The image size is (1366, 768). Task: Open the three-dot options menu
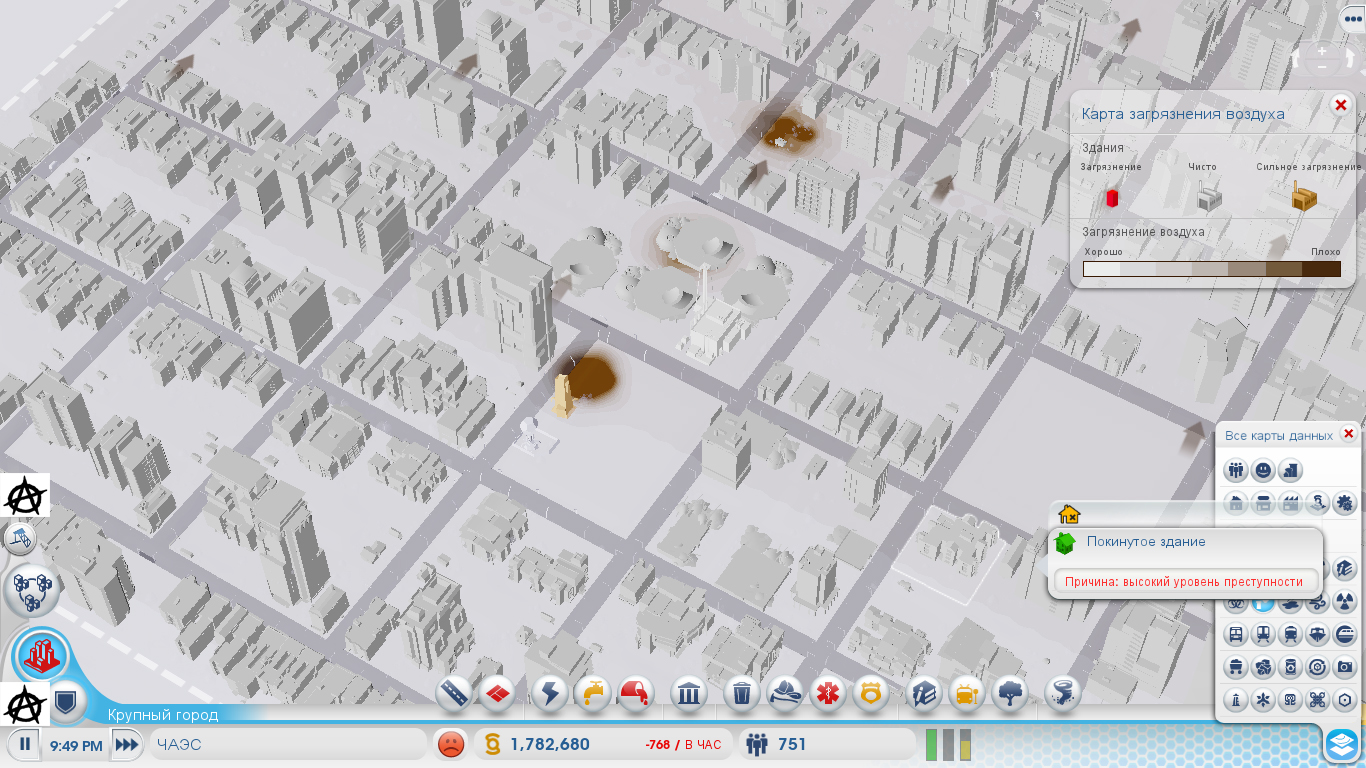[x=1352, y=18]
